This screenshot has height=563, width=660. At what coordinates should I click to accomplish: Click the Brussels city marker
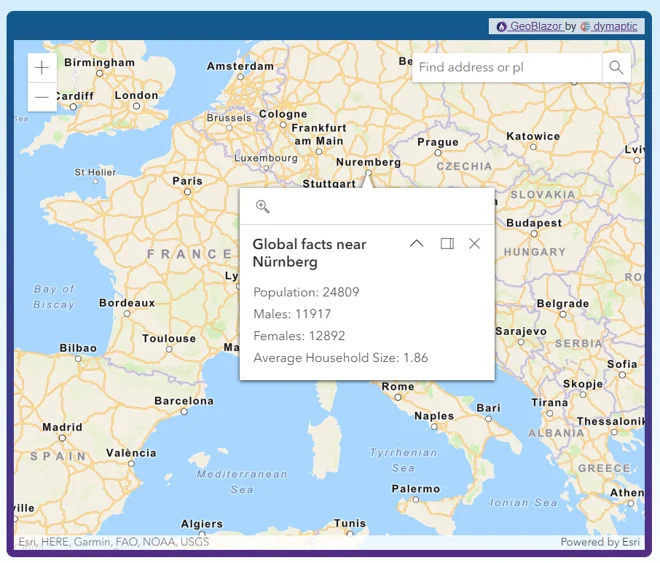point(229,128)
